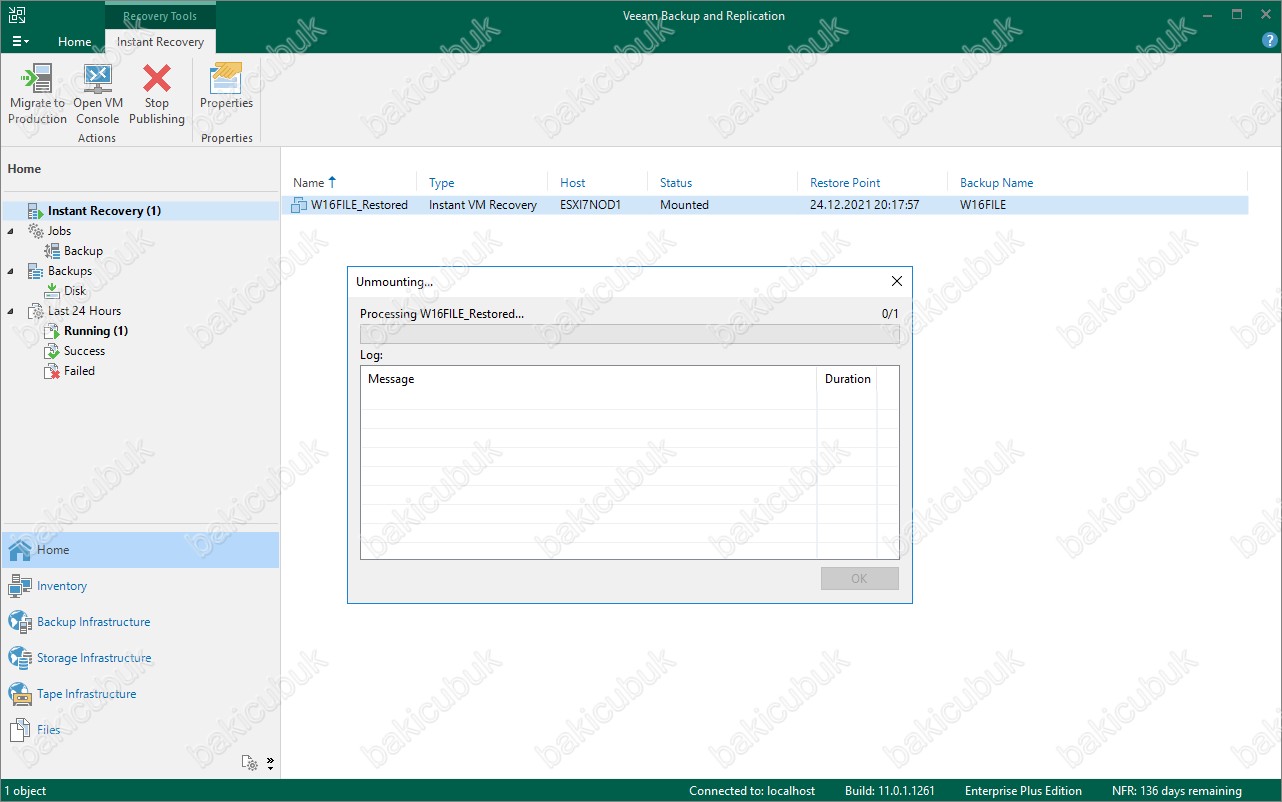Select the Failed sessions node
Viewport: 1282px width, 802px height.
click(79, 371)
